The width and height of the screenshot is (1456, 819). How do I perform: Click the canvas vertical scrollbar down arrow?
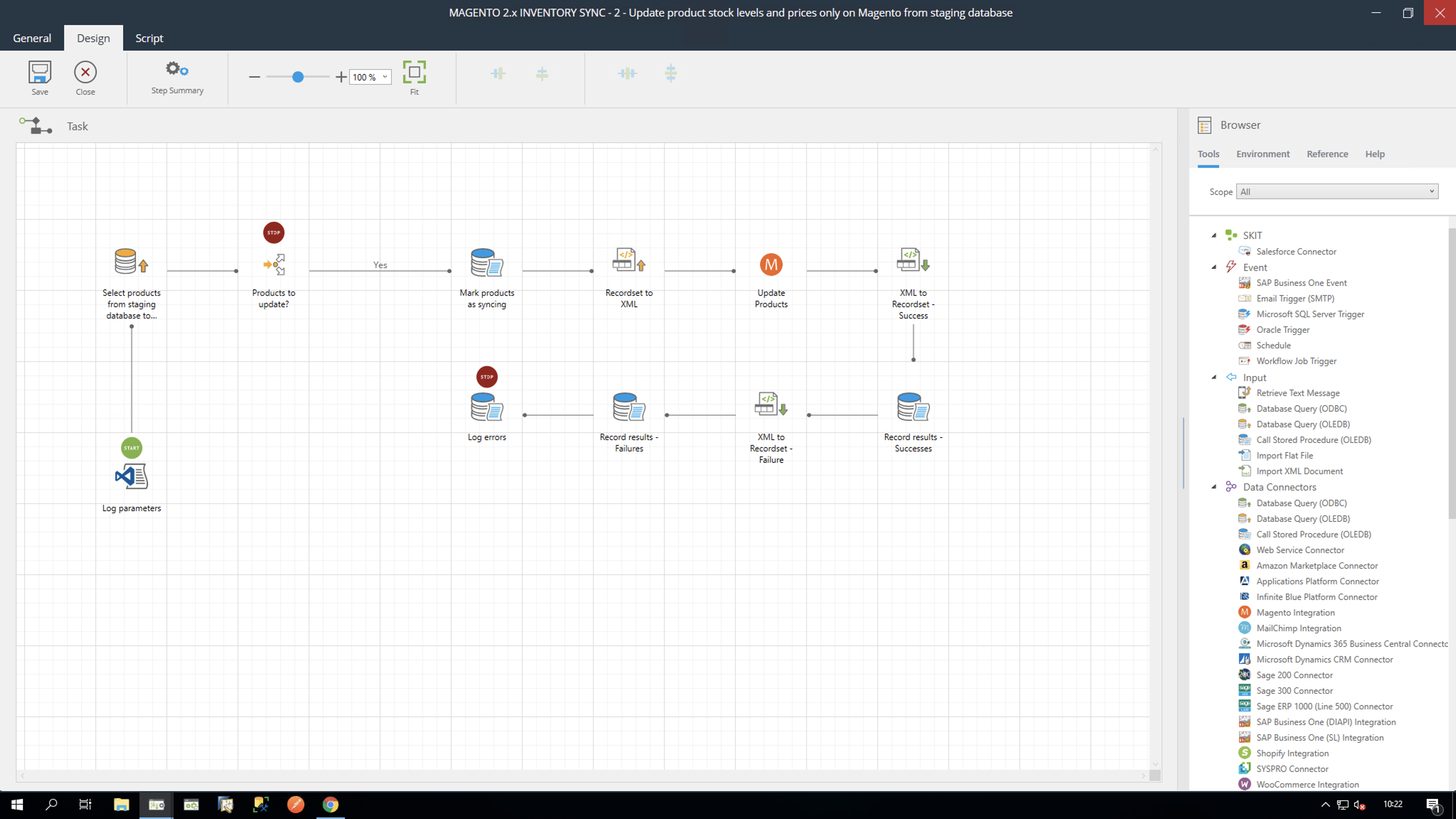[x=1155, y=764]
